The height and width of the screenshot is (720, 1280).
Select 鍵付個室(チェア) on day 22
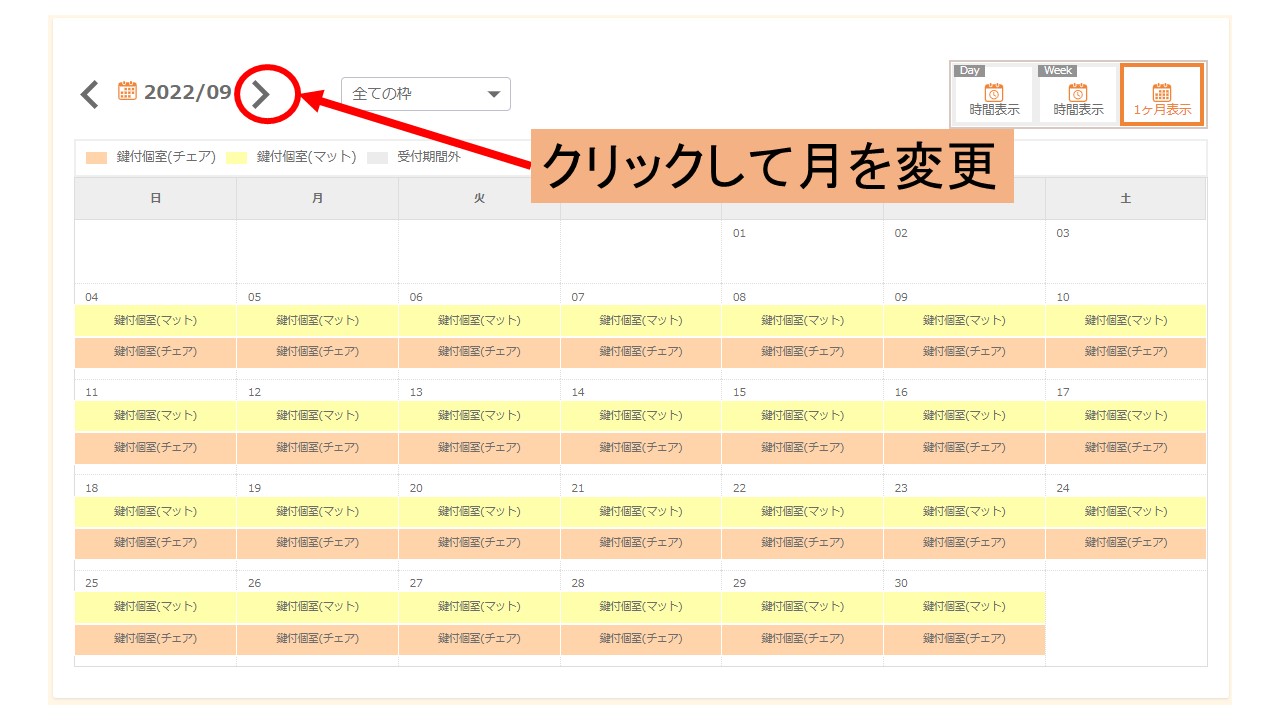(x=803, y=543)
